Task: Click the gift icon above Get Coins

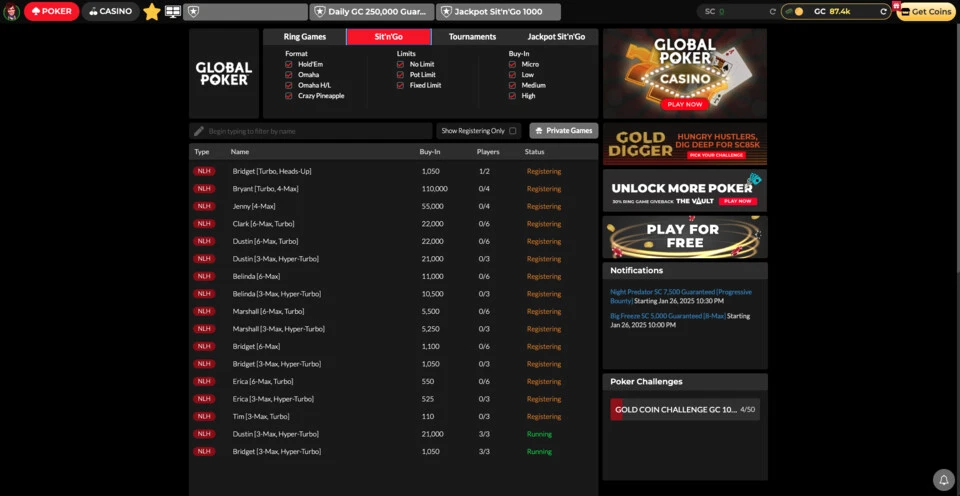Action: click(x=897, y=6)
